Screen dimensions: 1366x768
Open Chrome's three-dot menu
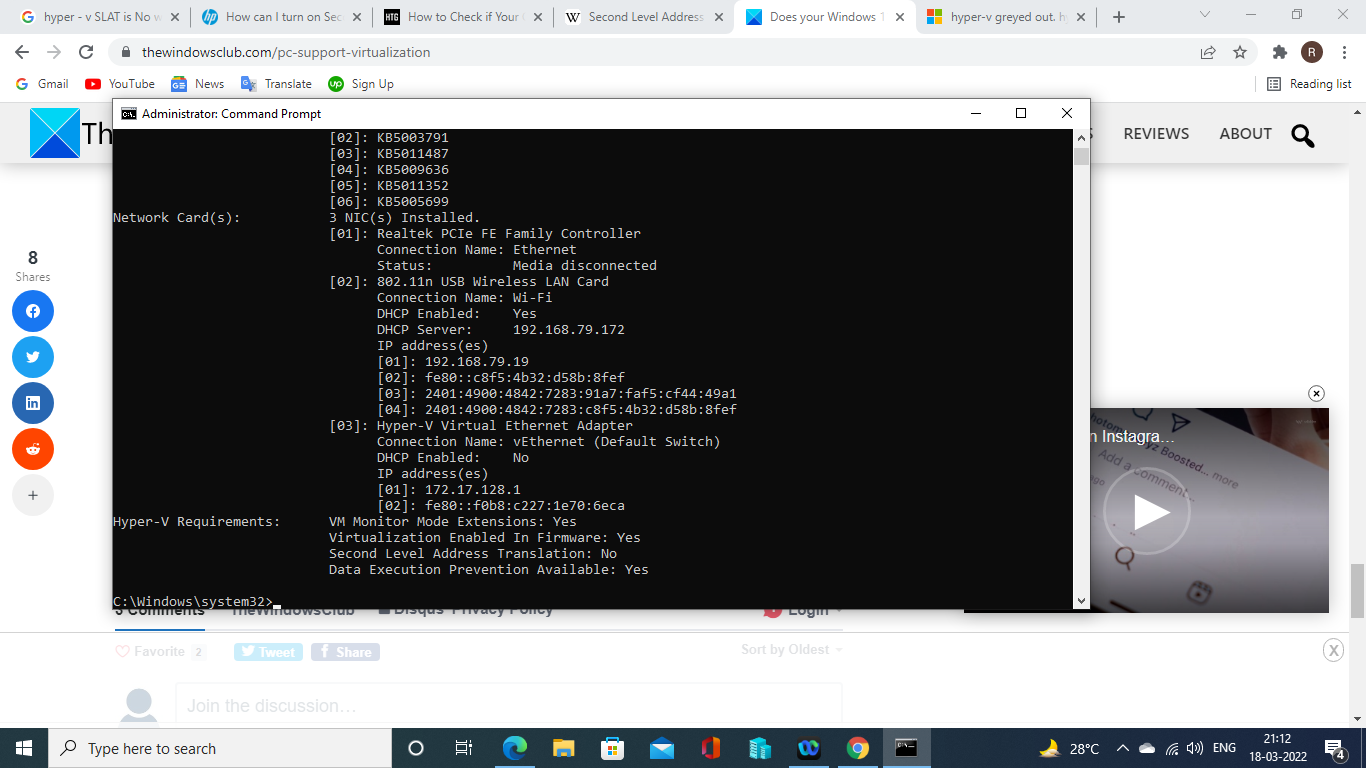point(1344,52)
